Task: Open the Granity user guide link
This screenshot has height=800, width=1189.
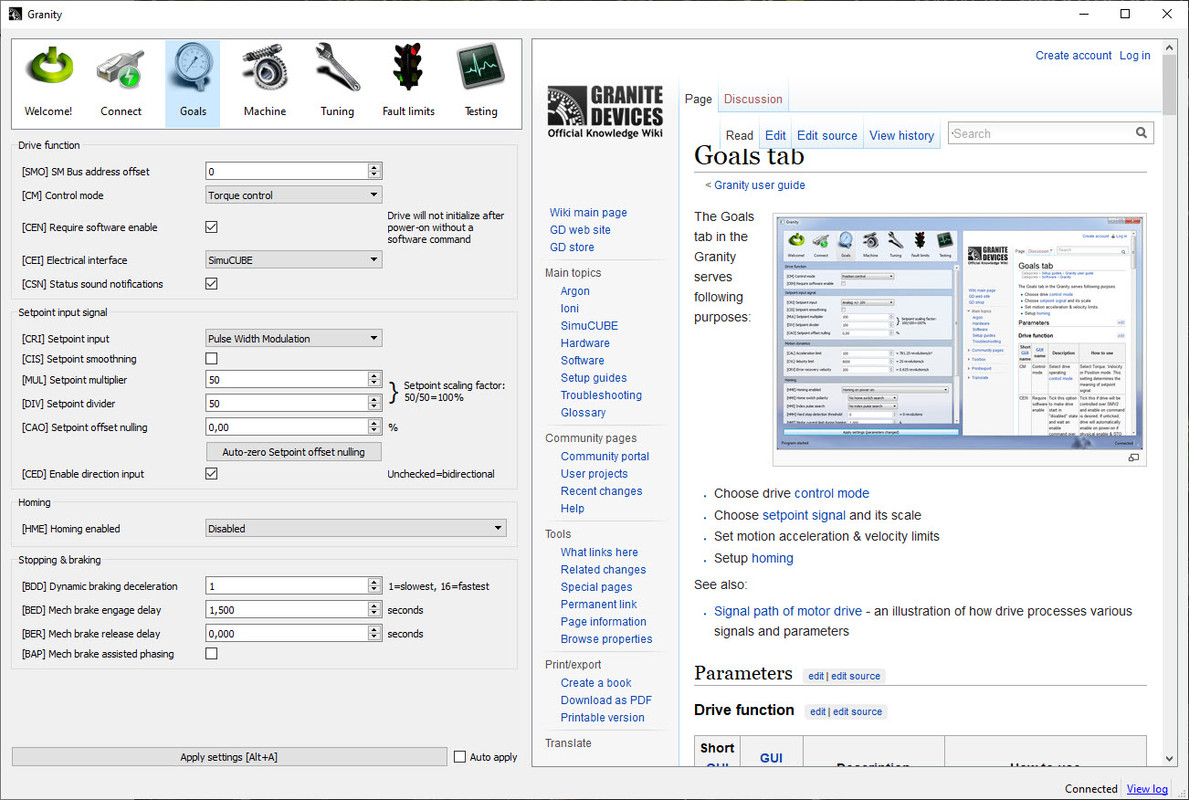Action: click(759, 185)
